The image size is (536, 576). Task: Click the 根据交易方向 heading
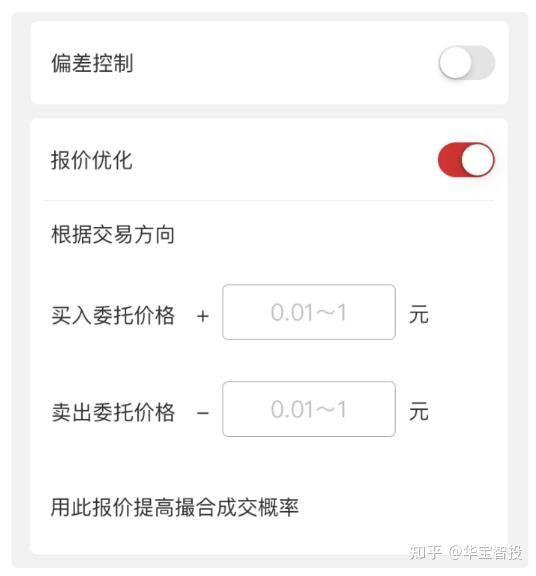coord(113,234)
